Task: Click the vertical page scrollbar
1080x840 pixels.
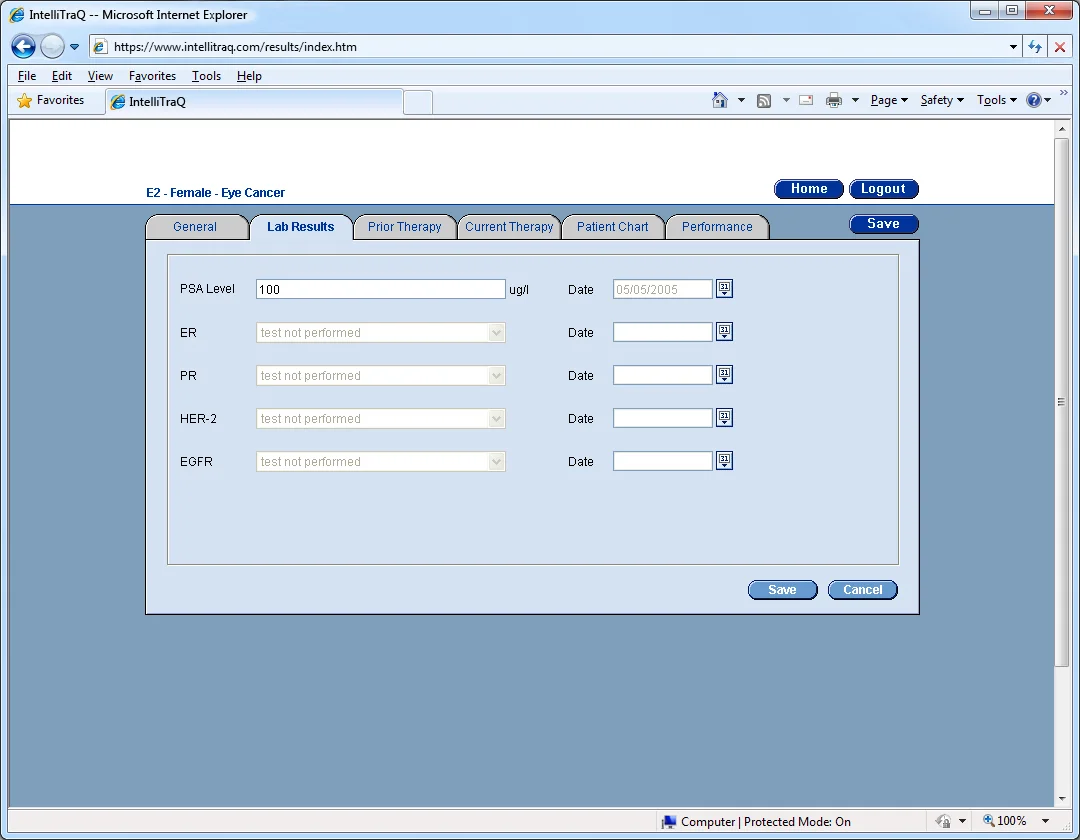Action: [1061, 402]
